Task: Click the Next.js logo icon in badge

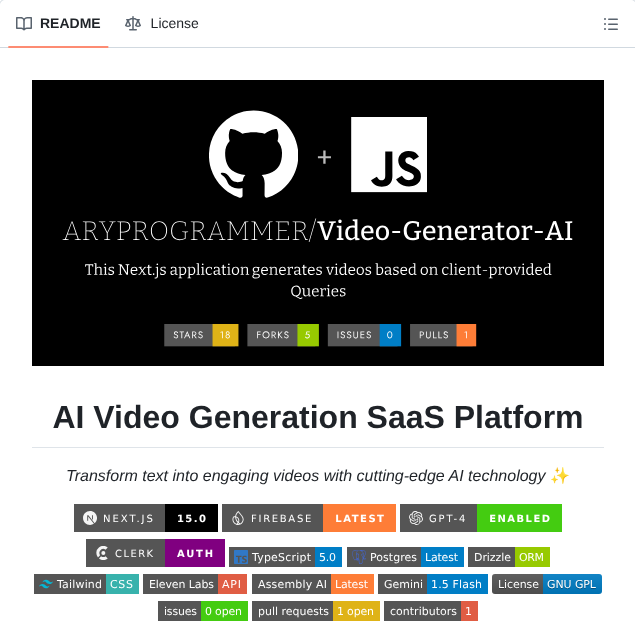Action: pos(90,518)
